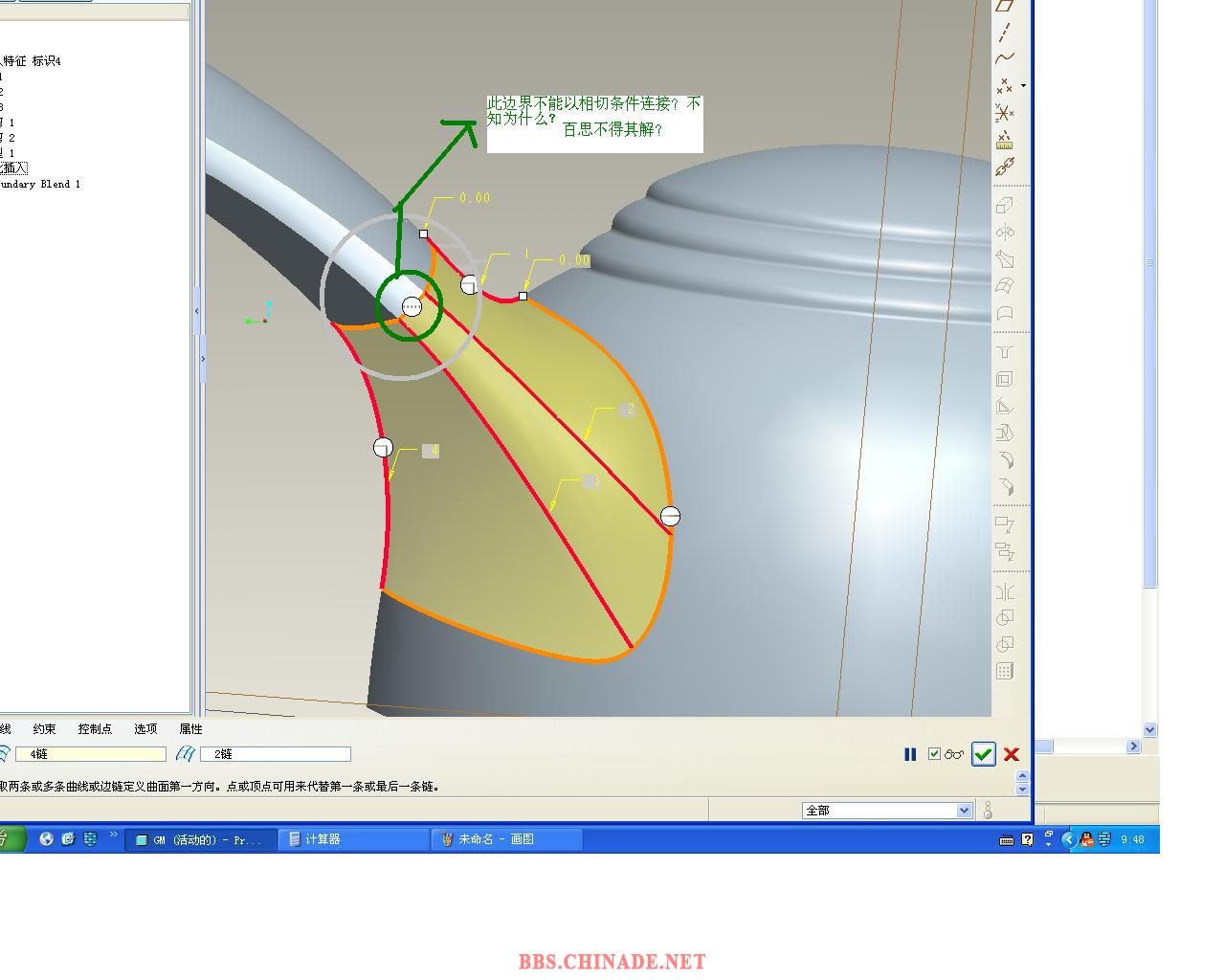Screen dimensions: 1225x980
Task: Click the second direction 2链 collector
Action: point(276,754)
